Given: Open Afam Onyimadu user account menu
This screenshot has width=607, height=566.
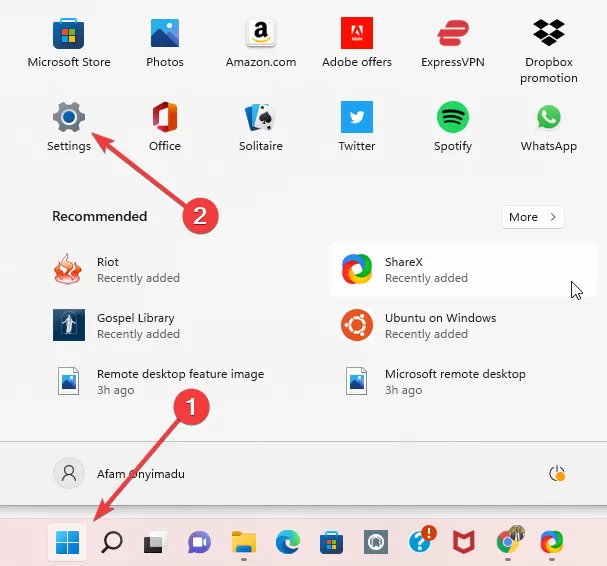Looking at the screenshot, I should click(118, 473).
